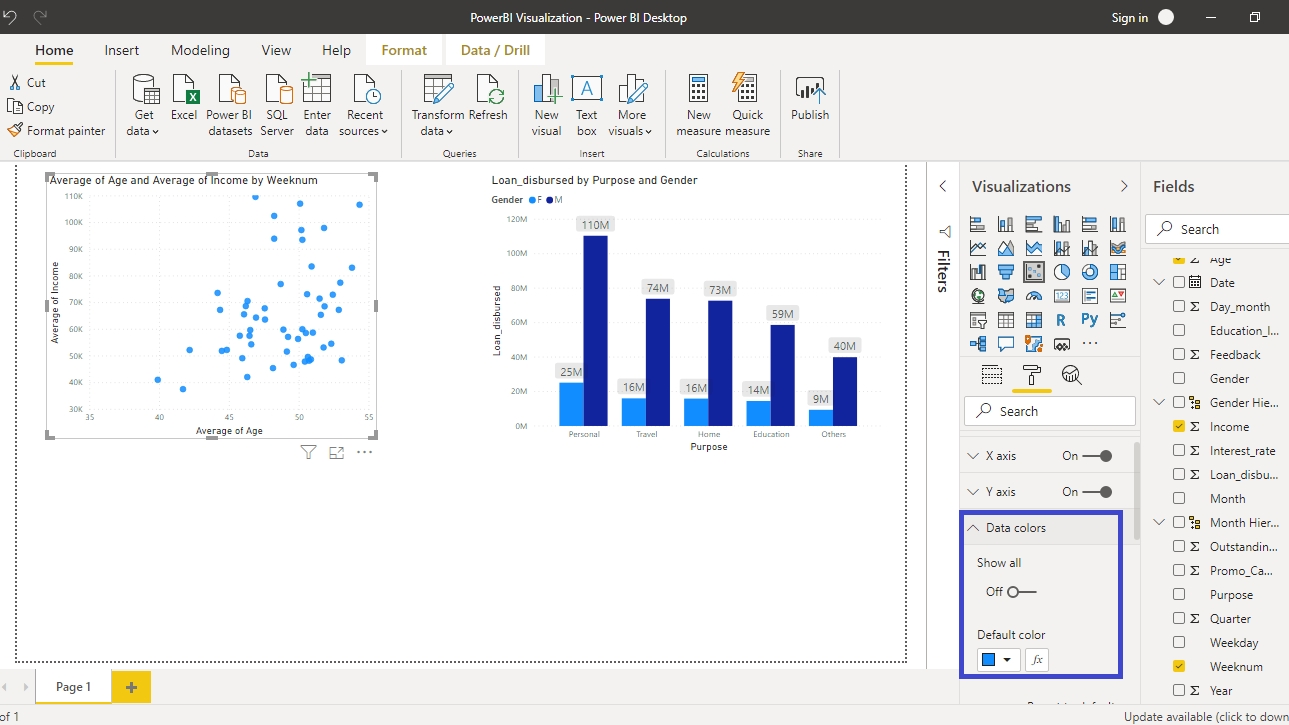Open the Default color swatch picker
This screenshot has height=725, width=1289.
[x=997, y=660]
